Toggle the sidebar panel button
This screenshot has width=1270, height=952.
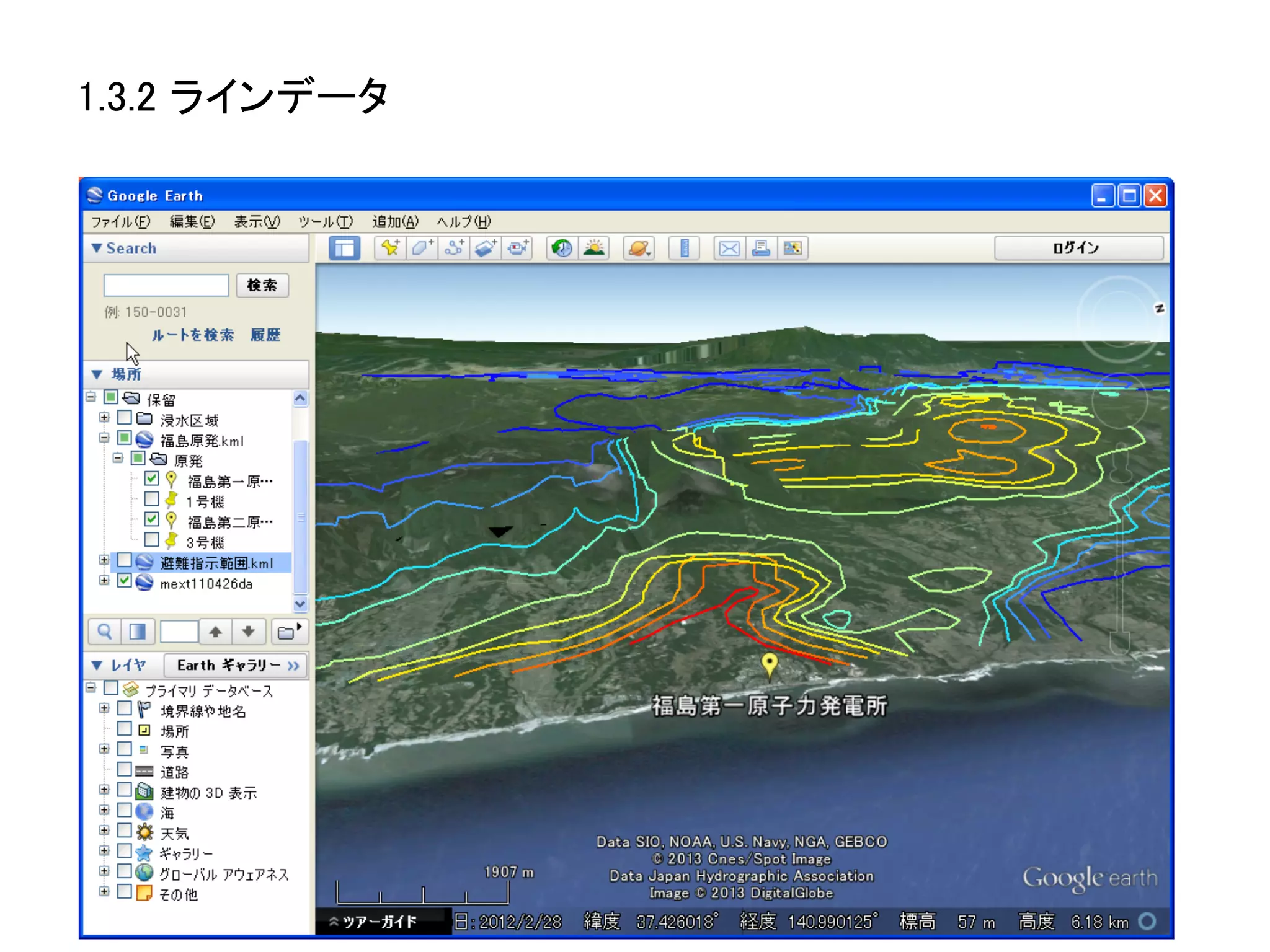click(344, 249)
